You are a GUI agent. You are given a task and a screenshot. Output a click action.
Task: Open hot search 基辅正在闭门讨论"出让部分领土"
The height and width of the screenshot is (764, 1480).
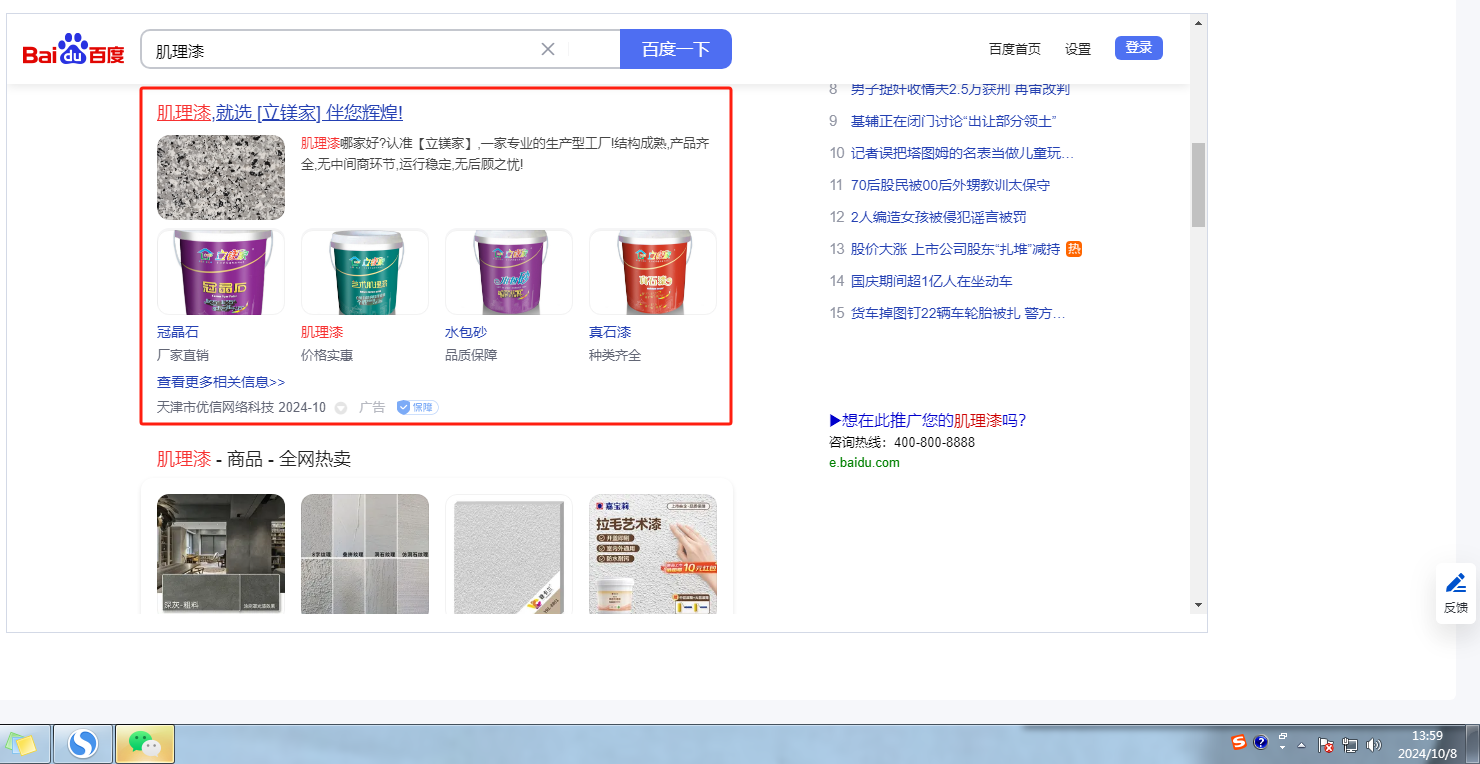954,121
